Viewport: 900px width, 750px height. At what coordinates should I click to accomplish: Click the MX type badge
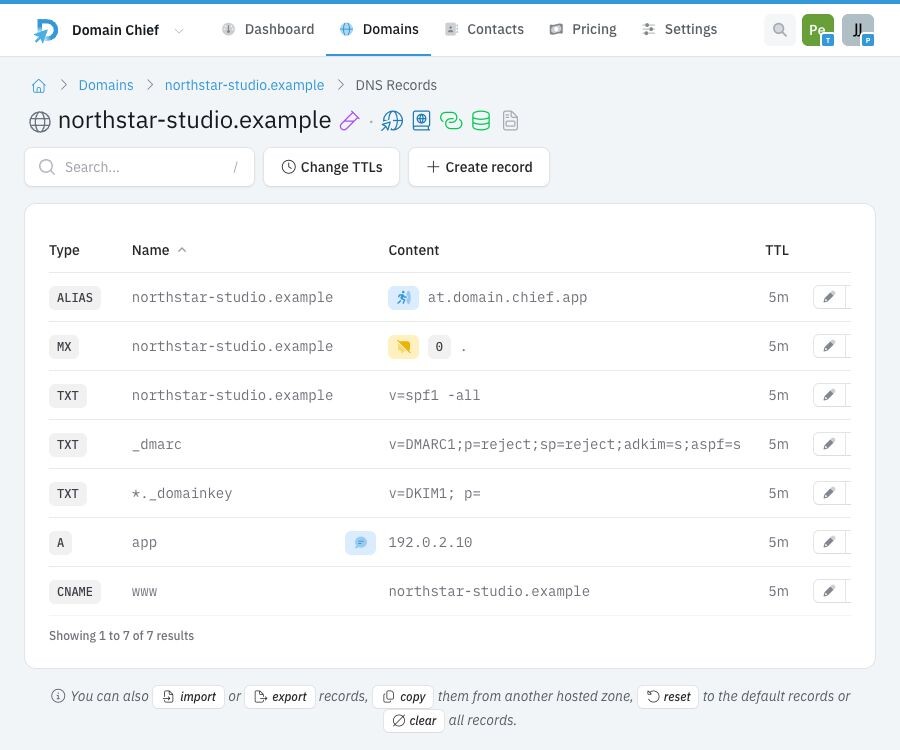tap(64, 347)
